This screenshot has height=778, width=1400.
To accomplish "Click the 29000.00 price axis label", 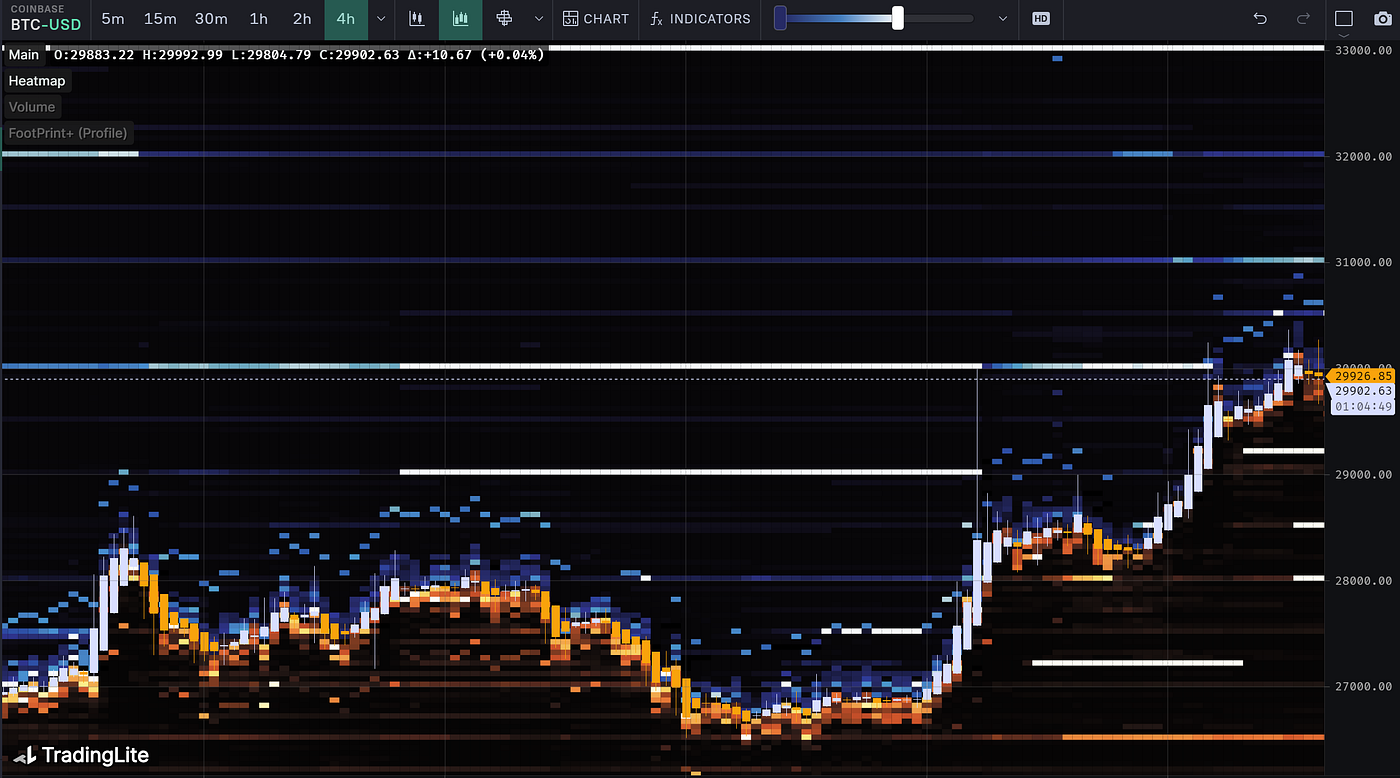I will pyautogui.click(x=1364, y=474).
